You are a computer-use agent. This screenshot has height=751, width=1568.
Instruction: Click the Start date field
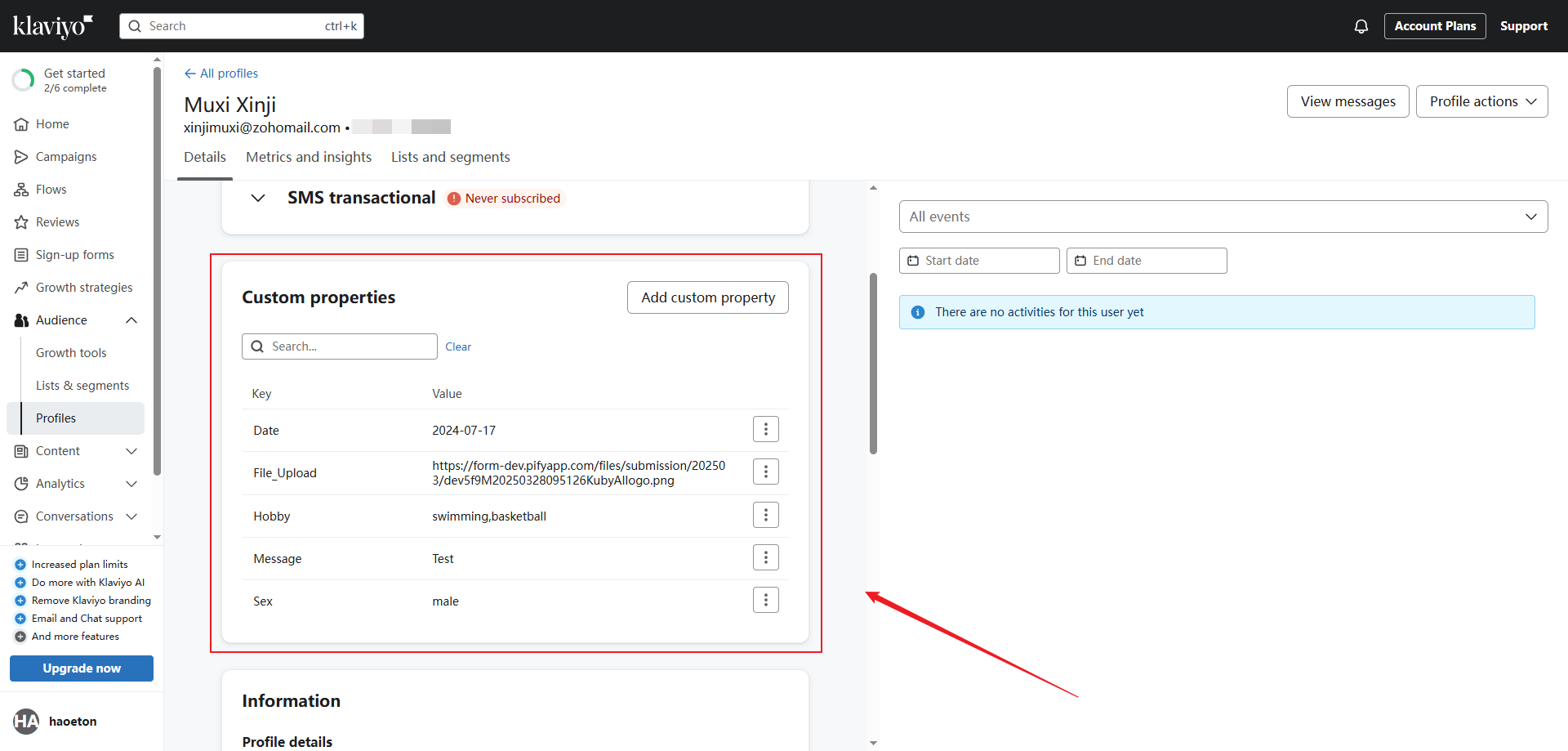pyautogui.click(x=979, y=261)
